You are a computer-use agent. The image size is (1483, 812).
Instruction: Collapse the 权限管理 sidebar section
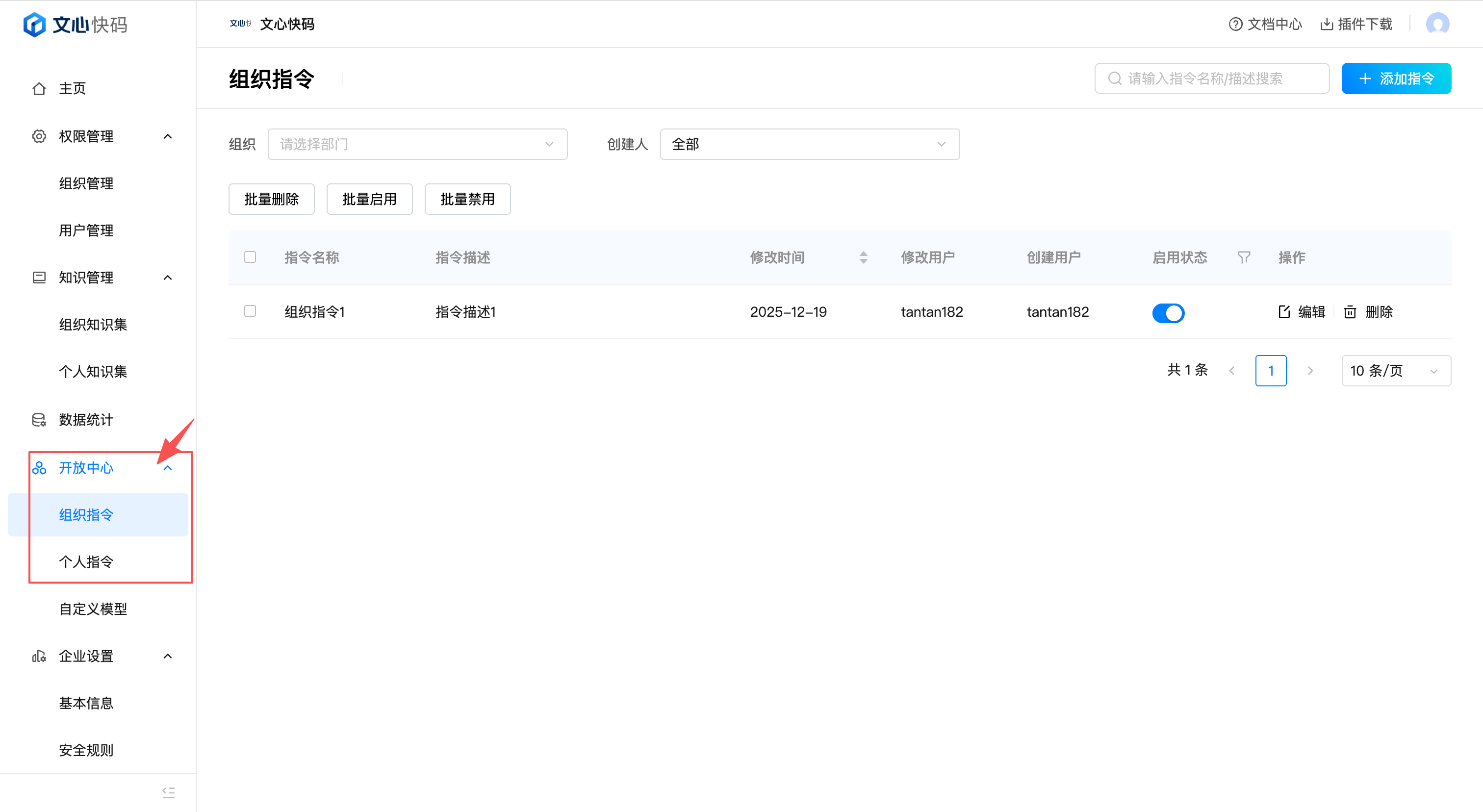point(168,136)
